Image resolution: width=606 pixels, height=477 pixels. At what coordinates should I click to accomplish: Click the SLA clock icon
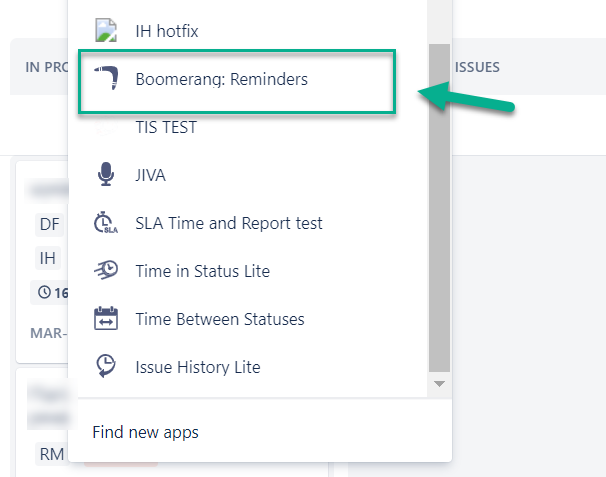coord(106,223)
